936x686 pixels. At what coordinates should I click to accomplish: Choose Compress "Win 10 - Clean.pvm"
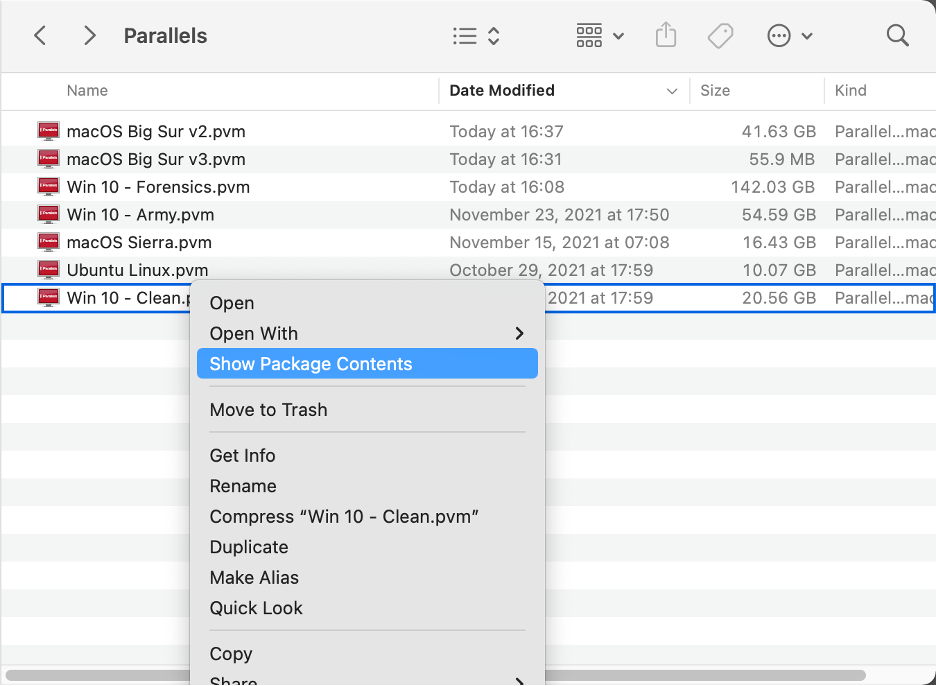click(344, 516)
